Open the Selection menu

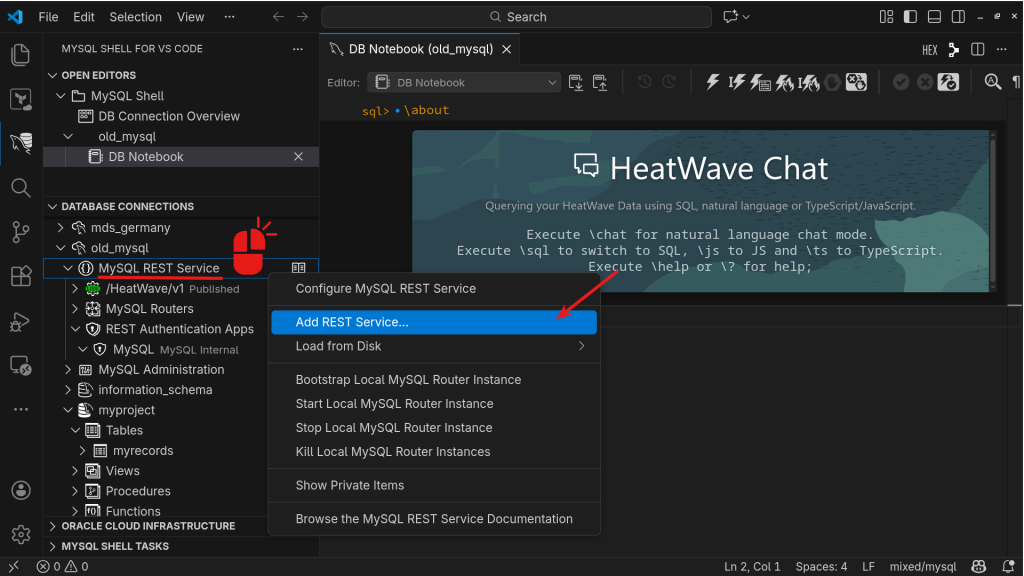click(135, 17)
